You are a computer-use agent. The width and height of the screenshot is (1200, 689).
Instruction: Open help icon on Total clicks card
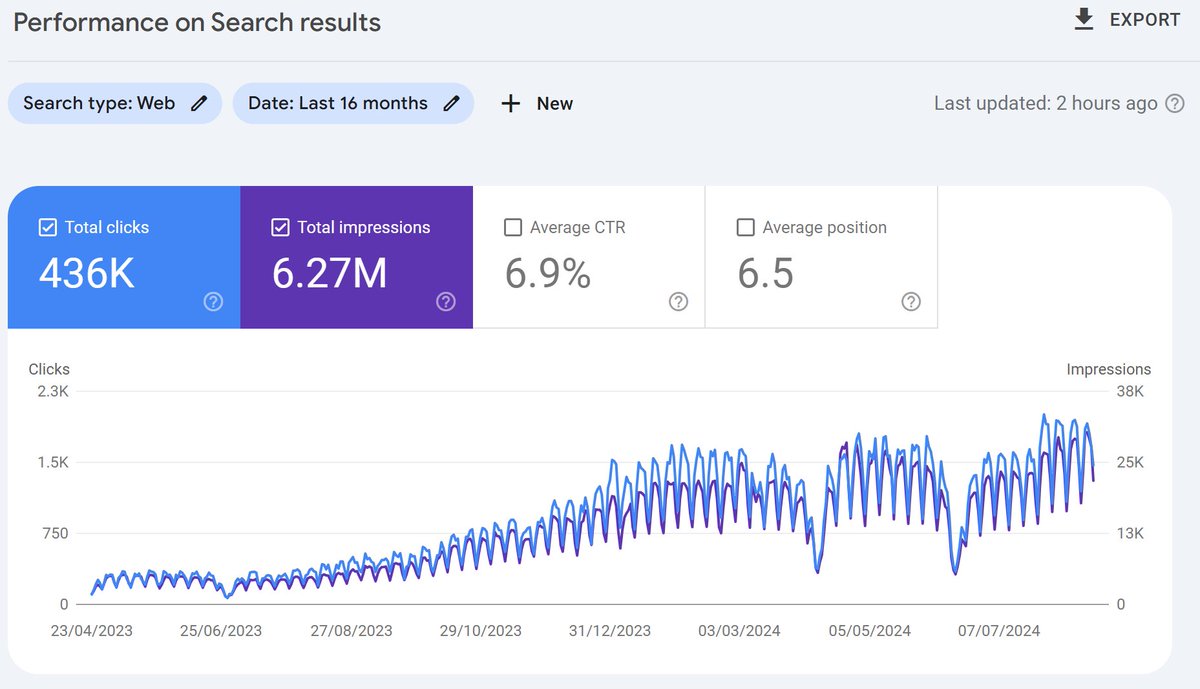click(213, 301)
